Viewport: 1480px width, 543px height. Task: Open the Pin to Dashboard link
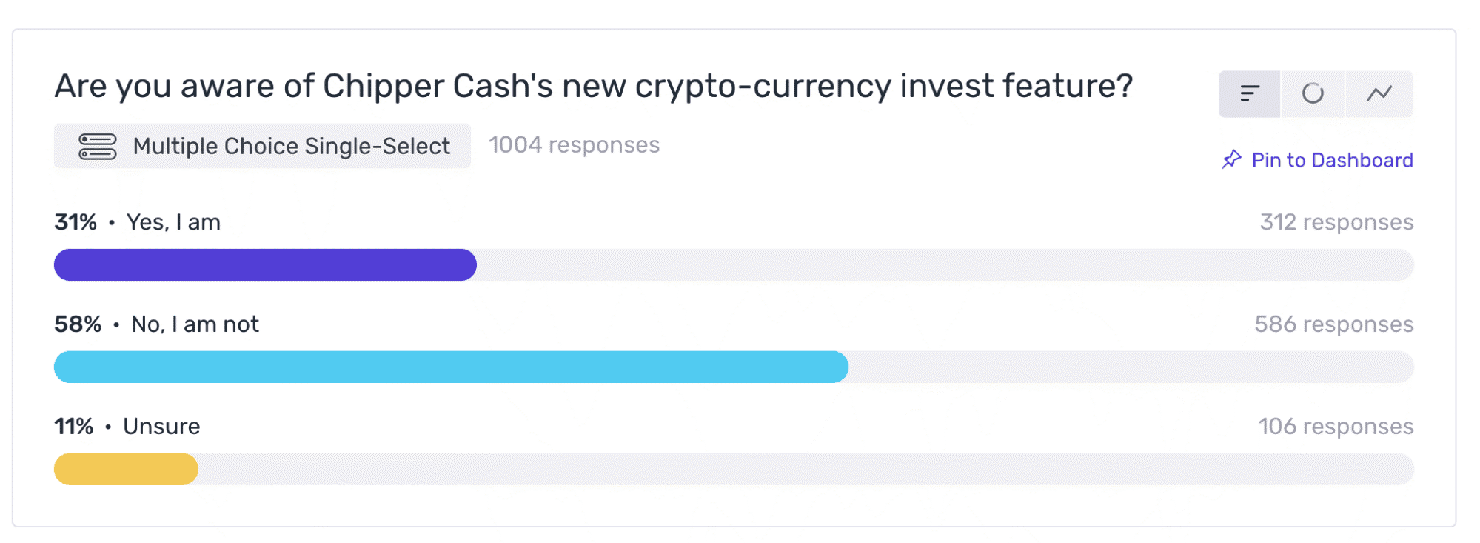[x=1318, y=160]
